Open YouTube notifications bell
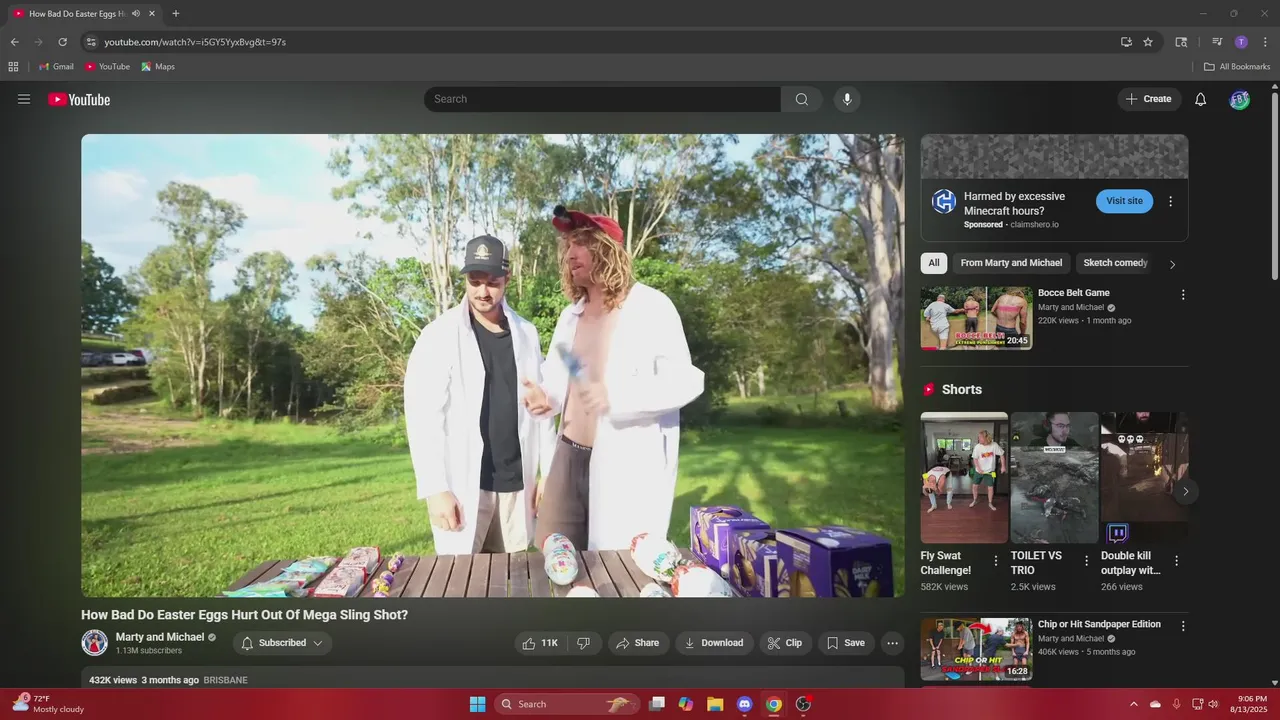 tap(1201, 99)
